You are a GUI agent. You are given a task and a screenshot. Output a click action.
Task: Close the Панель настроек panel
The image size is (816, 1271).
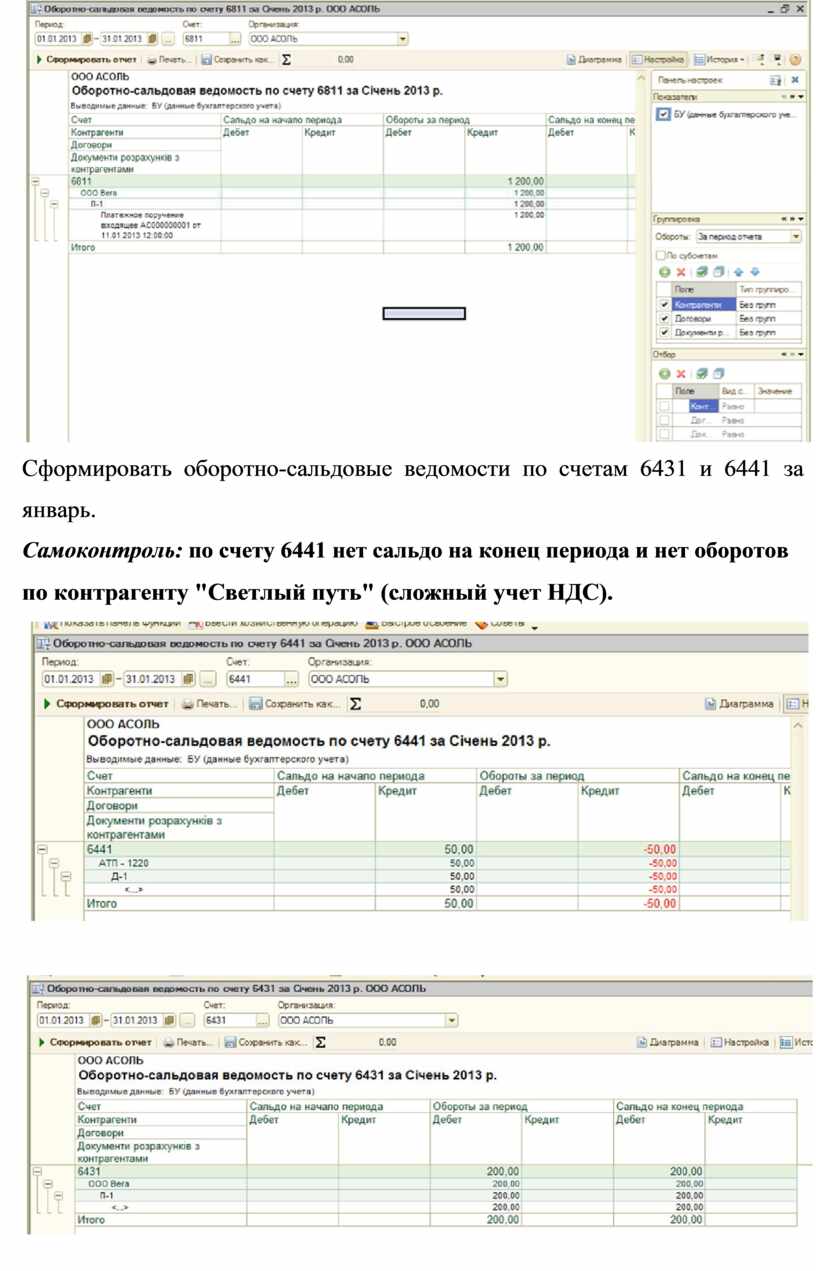coord(795,79)
